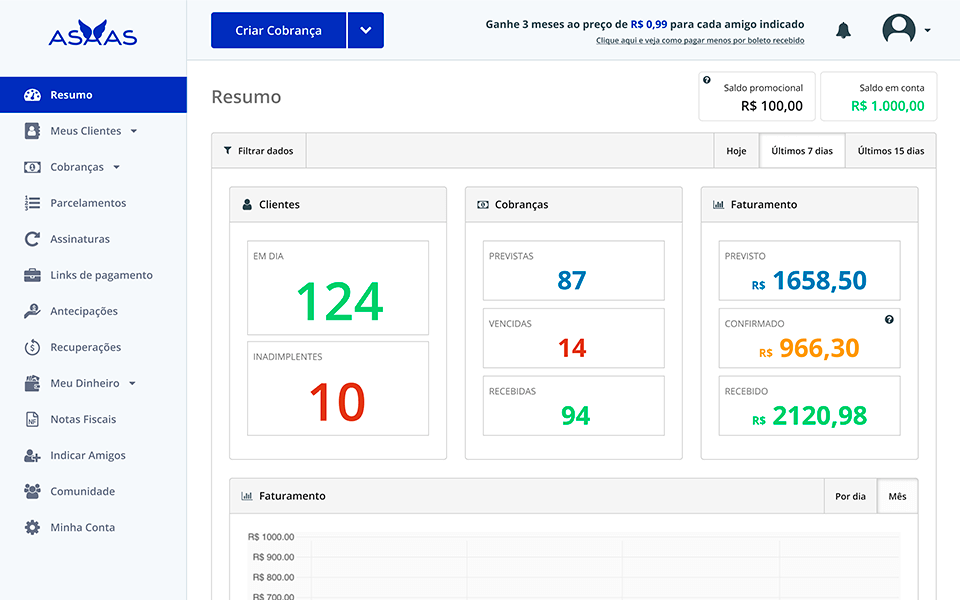
Task: Click the profile avatar at top right
Action: pos(897,29)
